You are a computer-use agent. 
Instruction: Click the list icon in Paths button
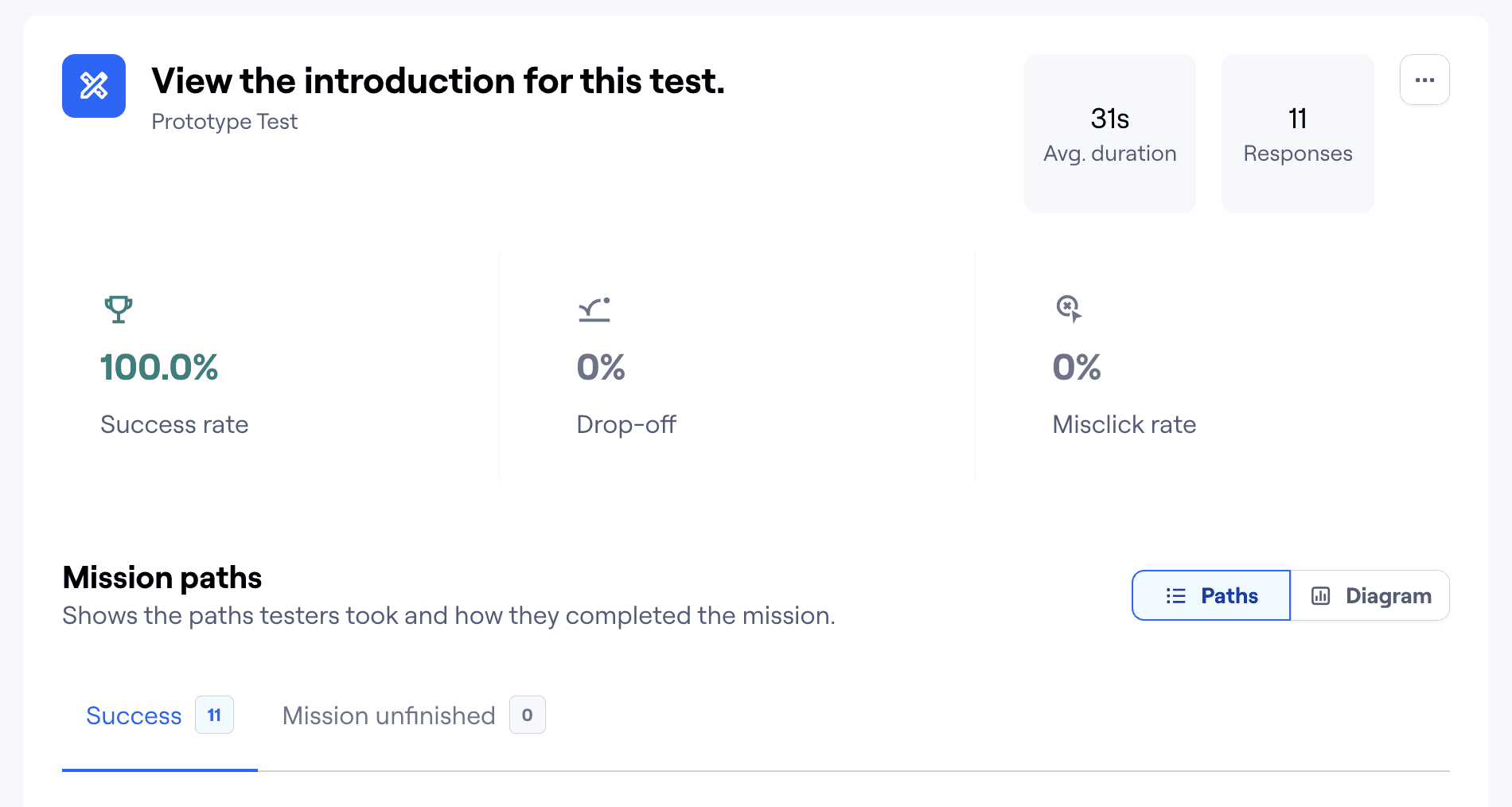[1175, 596]
